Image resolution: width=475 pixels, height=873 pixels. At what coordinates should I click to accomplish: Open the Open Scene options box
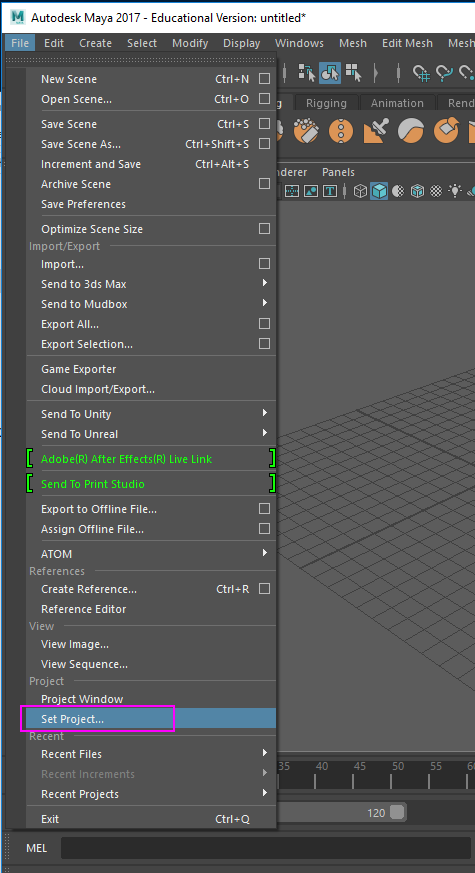pos(265,99)
